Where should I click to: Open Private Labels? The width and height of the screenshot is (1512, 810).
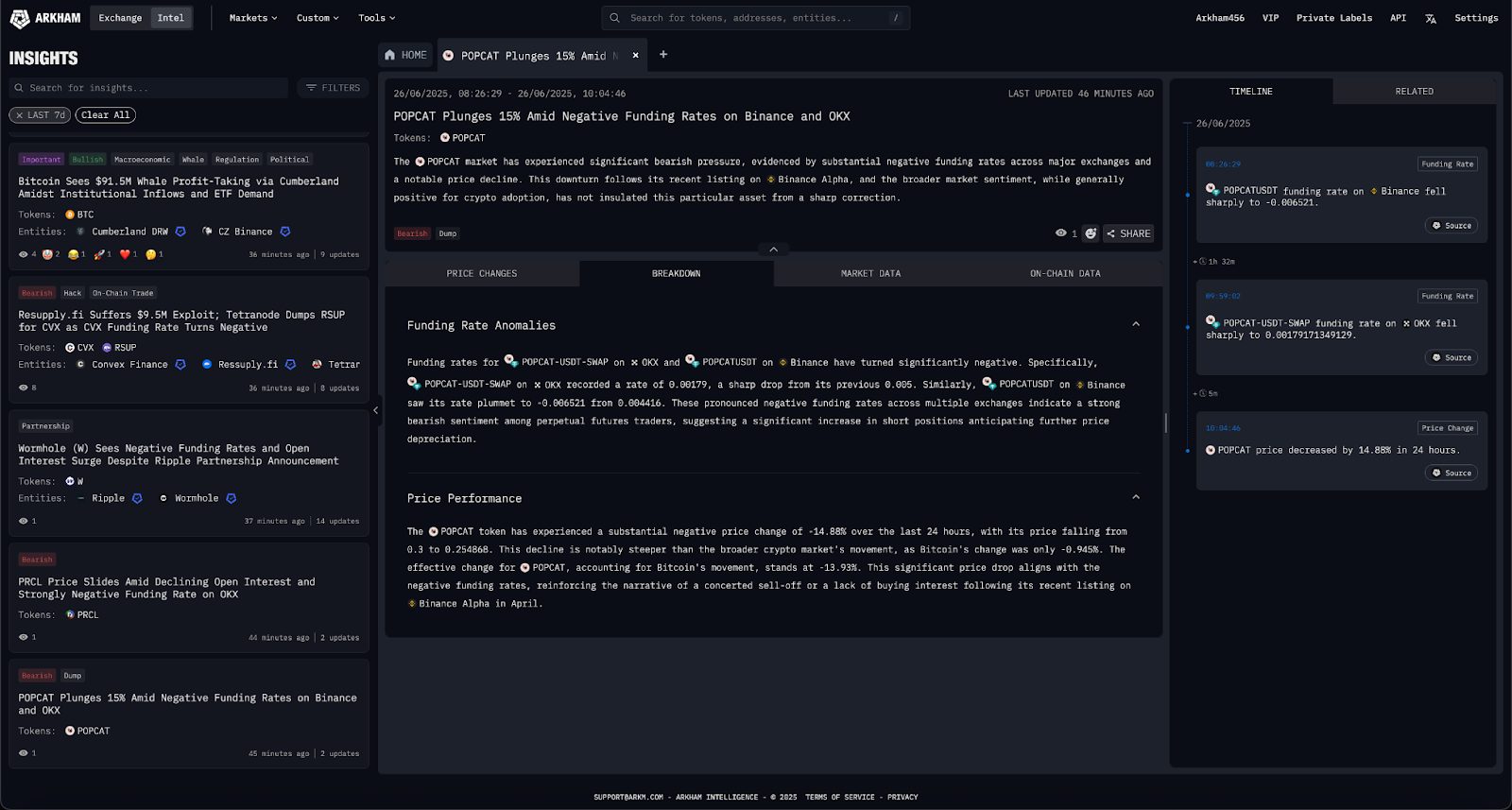pos(1333,18)
